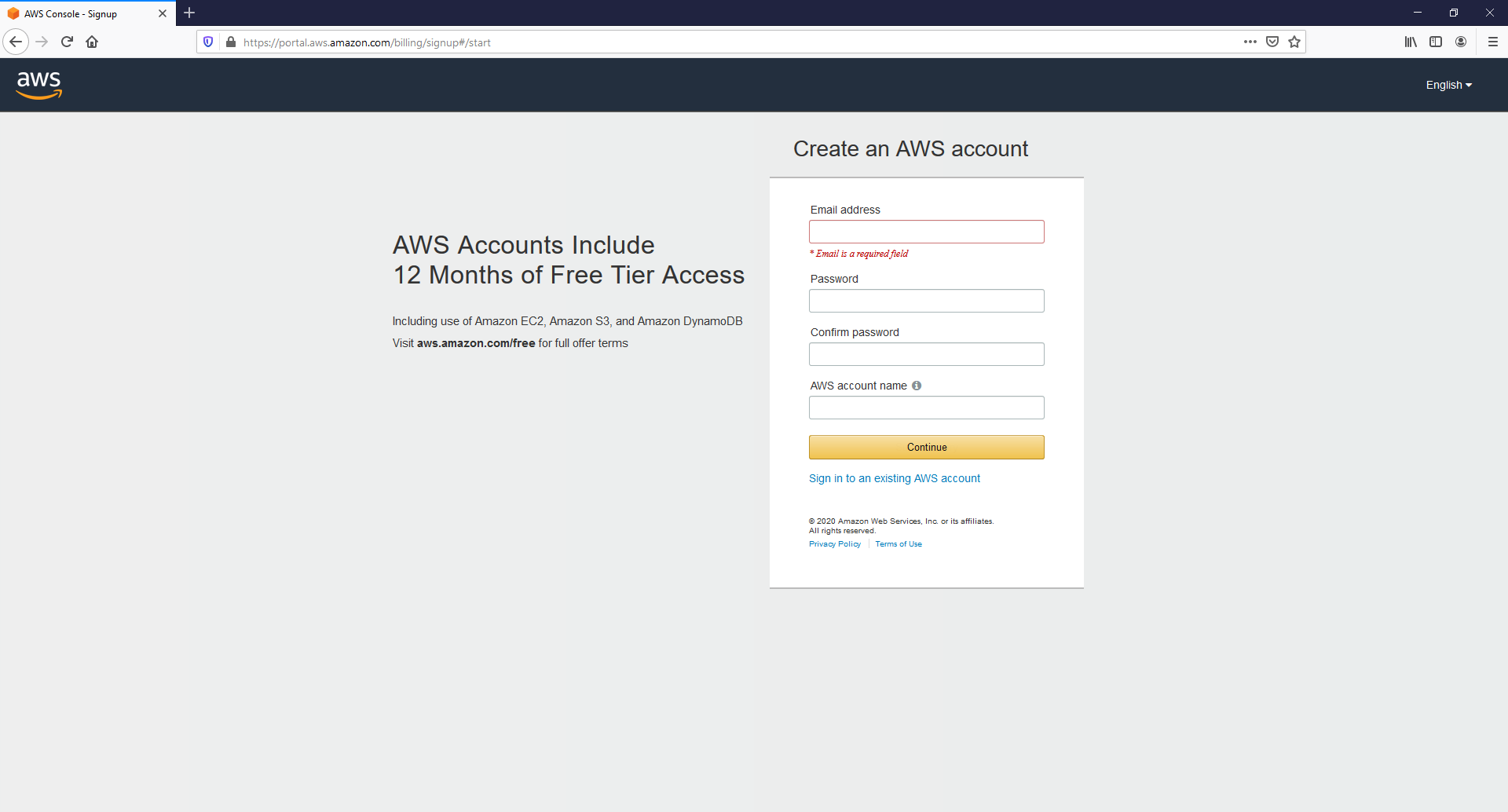Screen dimensions: 1508x812
Task: Open Sign in to an existing AWS account link
Action: 895,478
